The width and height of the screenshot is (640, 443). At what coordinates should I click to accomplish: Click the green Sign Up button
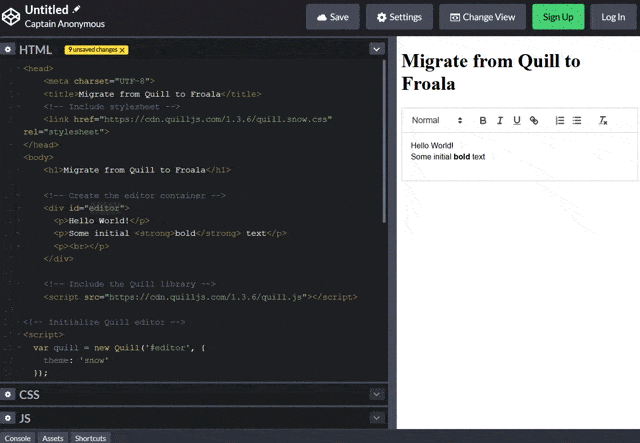point(558,17)
